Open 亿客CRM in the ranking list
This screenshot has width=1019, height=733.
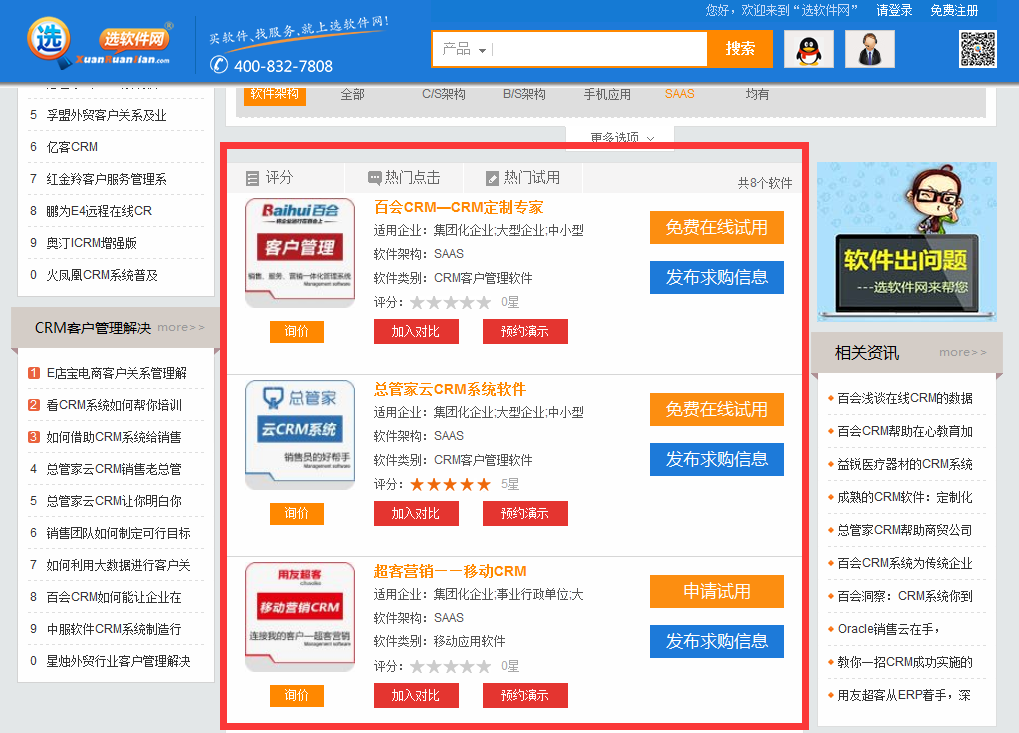coord(72,147)
